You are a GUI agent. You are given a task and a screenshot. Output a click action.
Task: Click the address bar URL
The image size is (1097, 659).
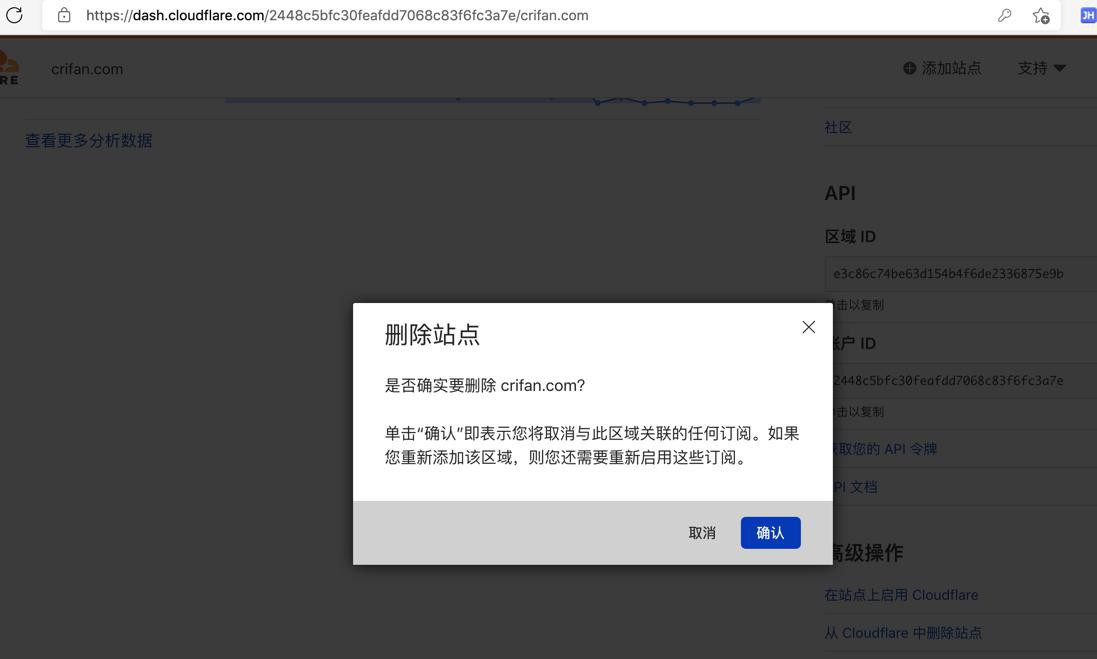pyautogui.click(x=337, y=15)
